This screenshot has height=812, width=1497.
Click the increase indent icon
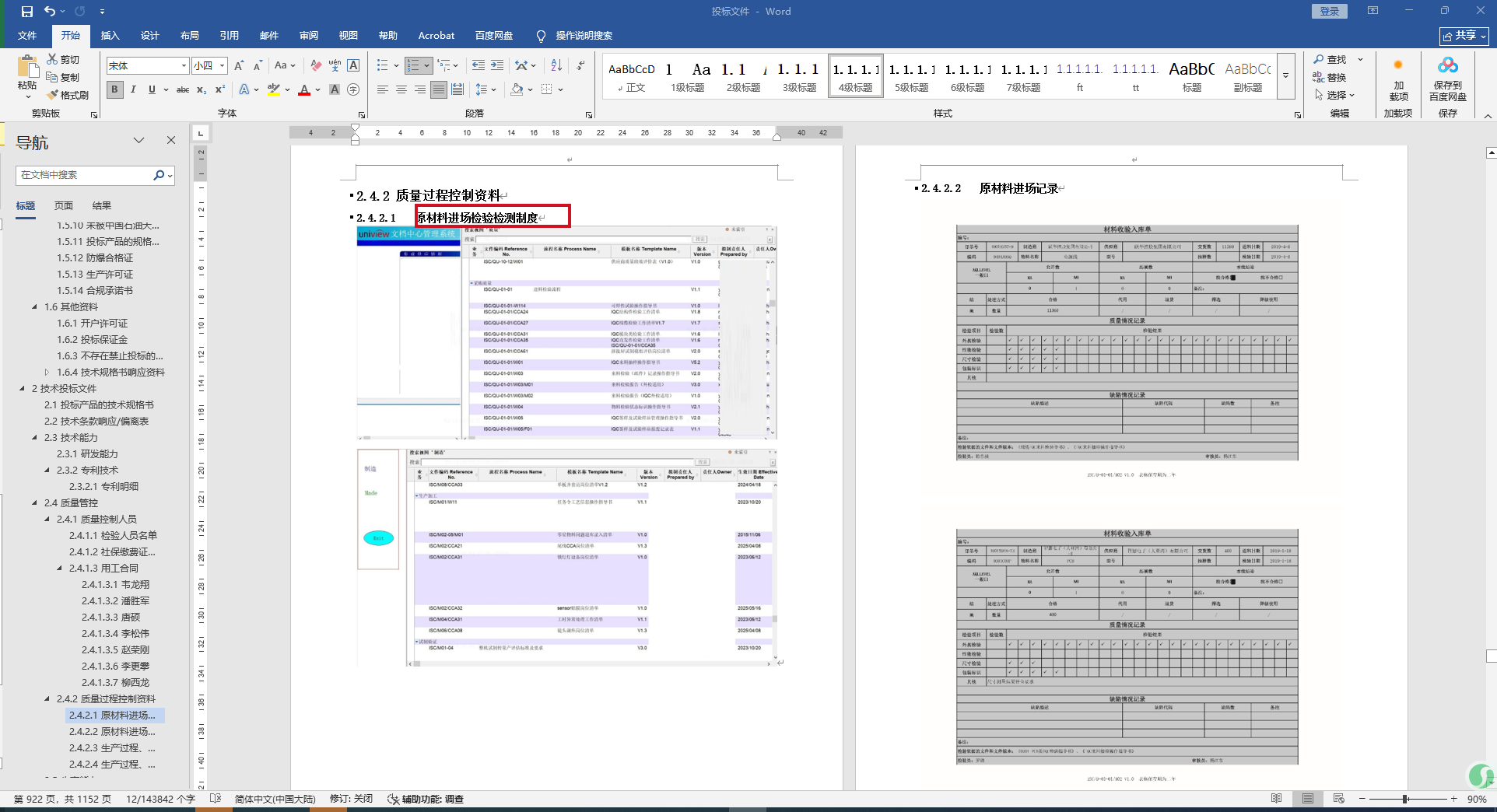pos(497,65)
